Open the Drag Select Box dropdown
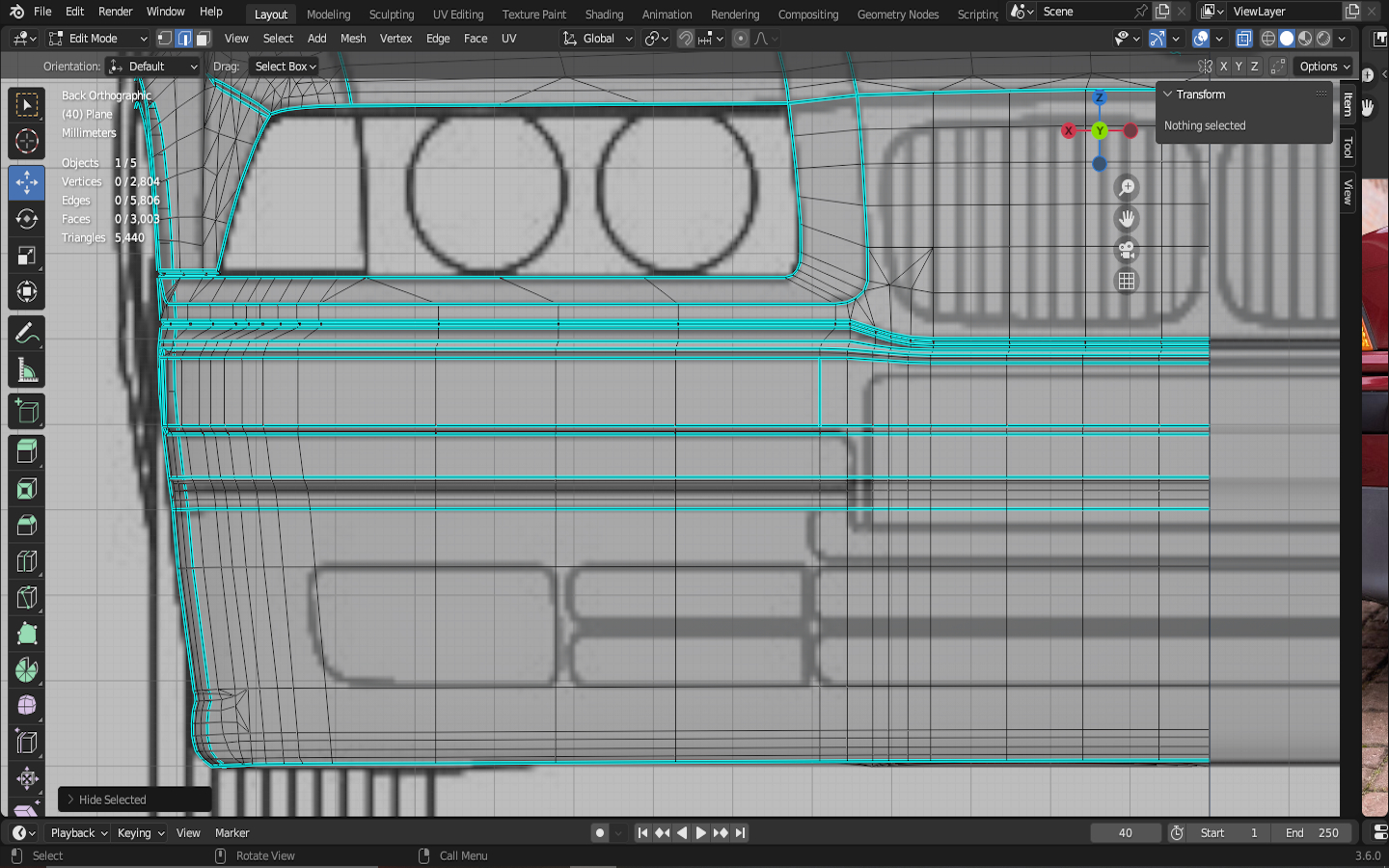Image resolution: width=1389 pixels, height=868 pixels. pyautogui.click(x=284, y=67)
